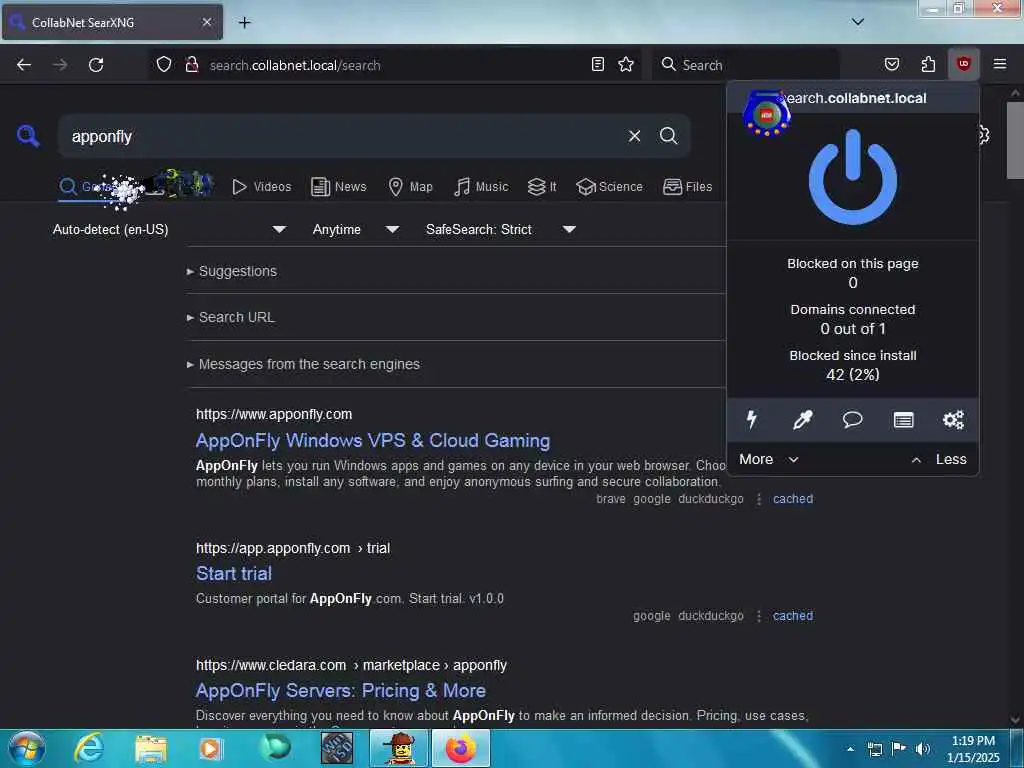Edit the apponfly search field
The image size is (1024, 768).
tap(340, 136)
